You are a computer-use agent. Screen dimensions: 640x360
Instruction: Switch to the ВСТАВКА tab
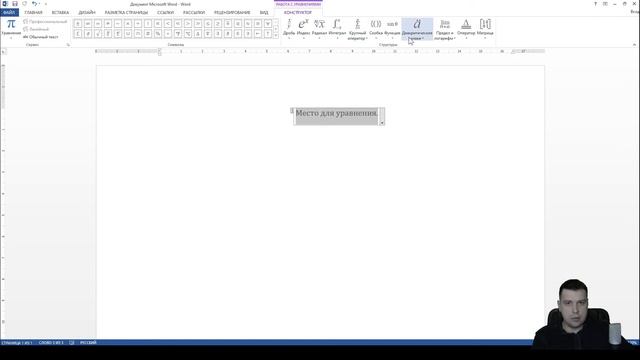60,13
